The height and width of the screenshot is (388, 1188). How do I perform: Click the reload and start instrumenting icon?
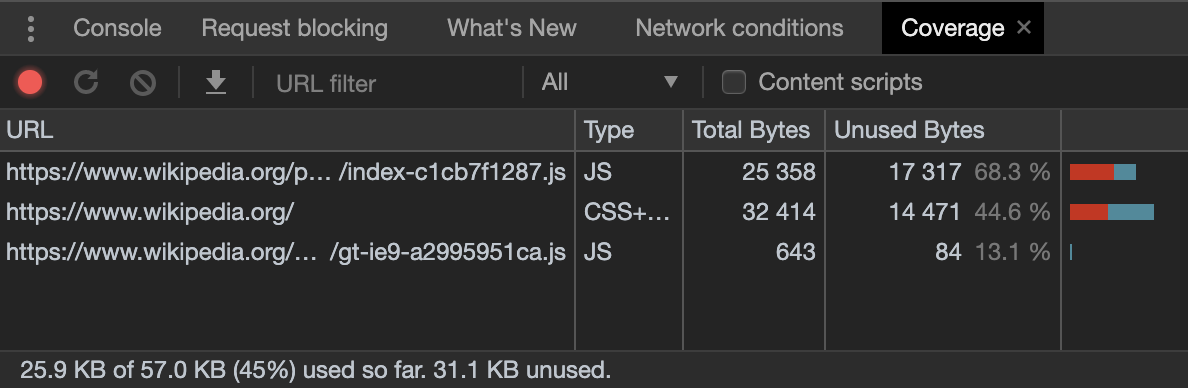point(86,82)
